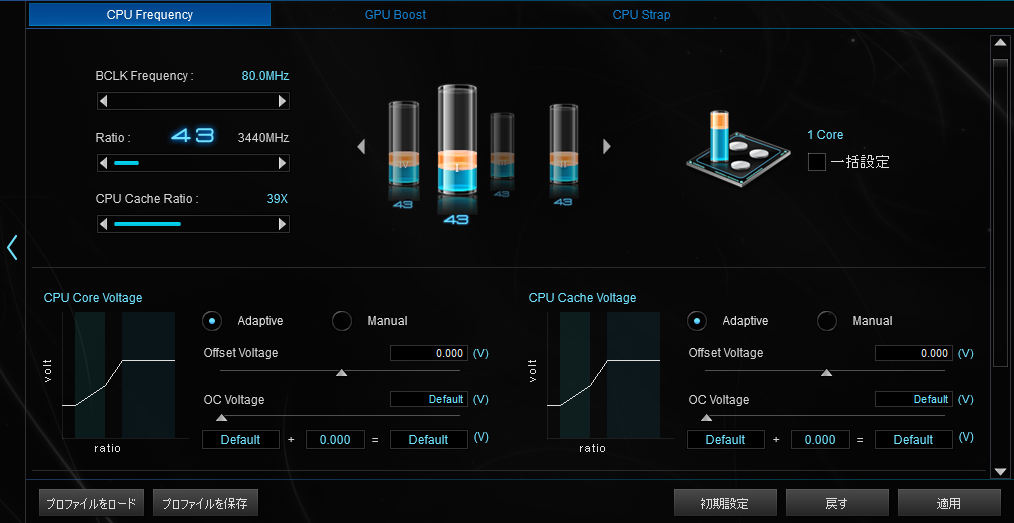
Task: Click the 39X cache ratio value
Action: [x=277, y=198]
